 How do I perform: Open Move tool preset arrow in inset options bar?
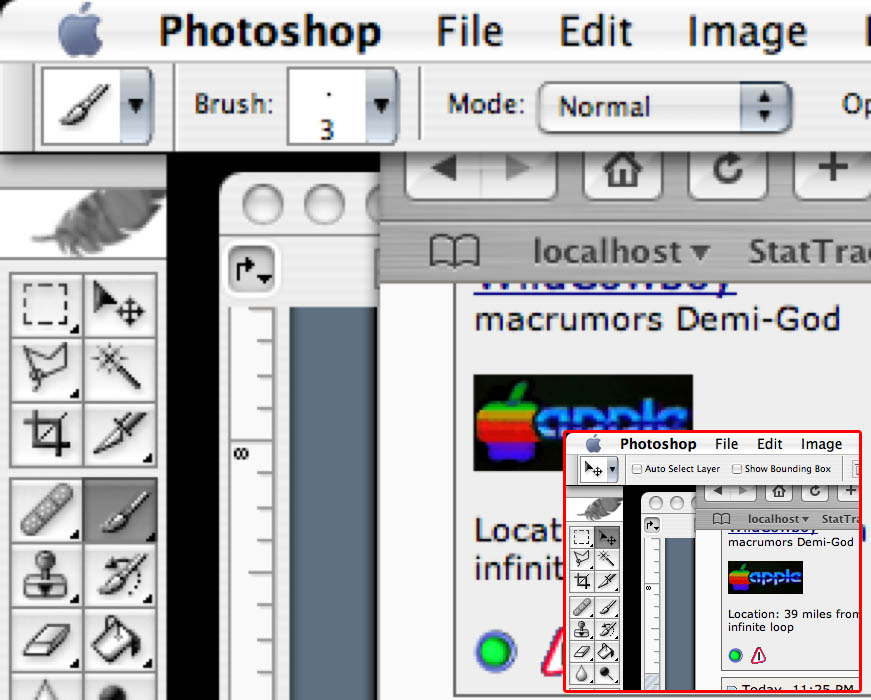[x=612, y=469]
